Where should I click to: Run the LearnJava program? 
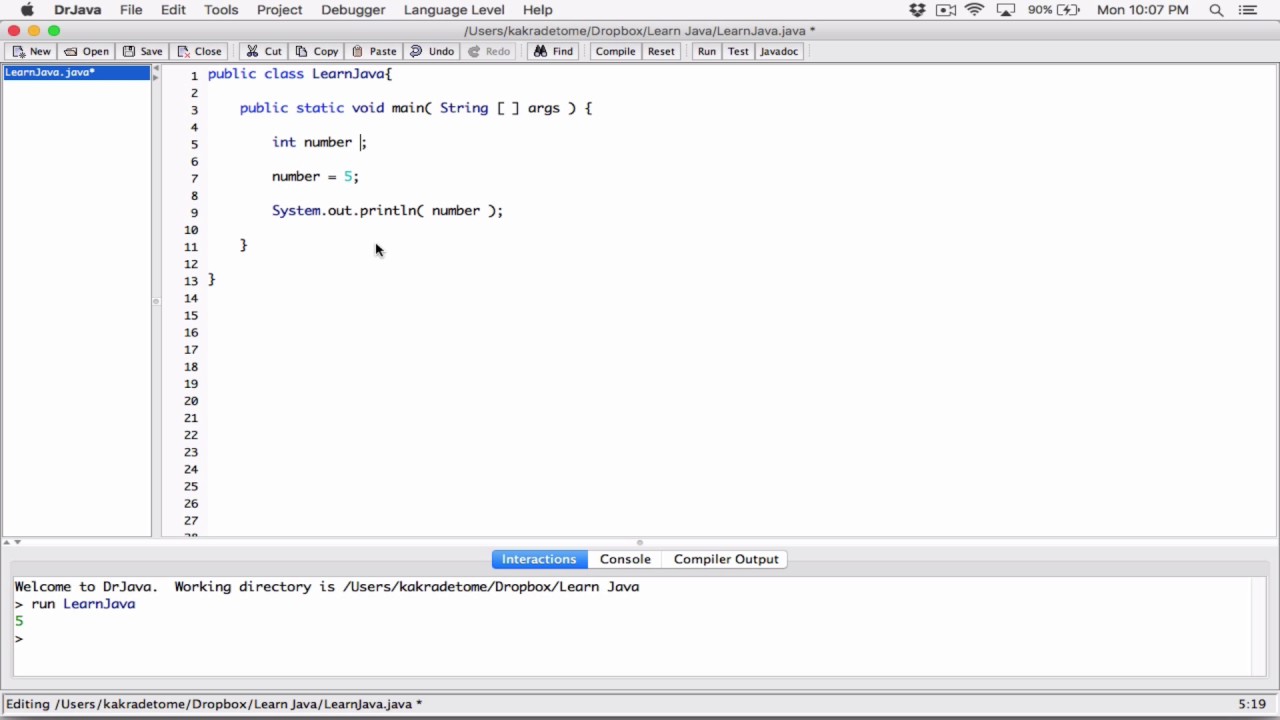(x=707, y=51)
